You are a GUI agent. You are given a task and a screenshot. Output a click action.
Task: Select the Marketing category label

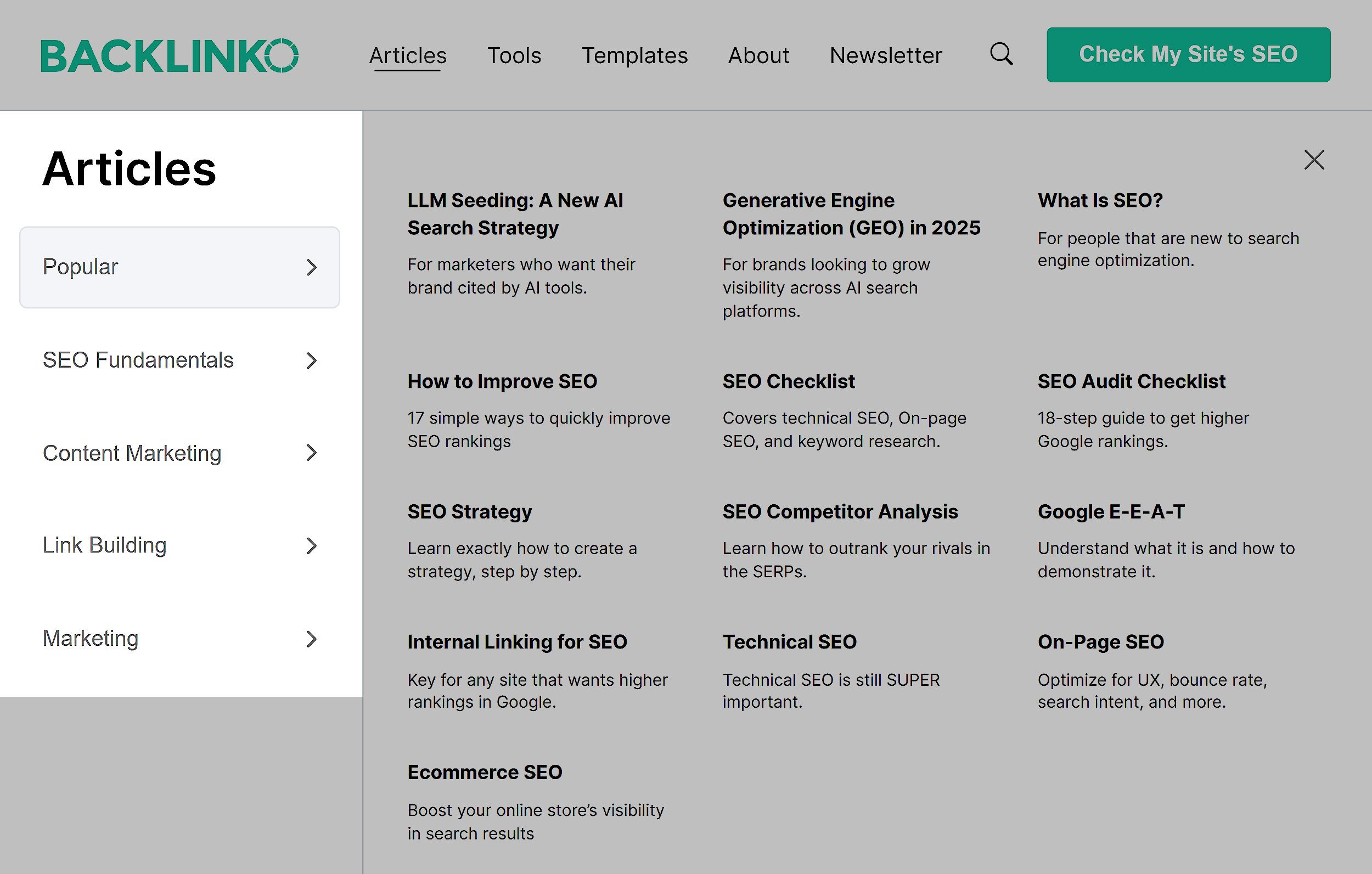point(91,638)
